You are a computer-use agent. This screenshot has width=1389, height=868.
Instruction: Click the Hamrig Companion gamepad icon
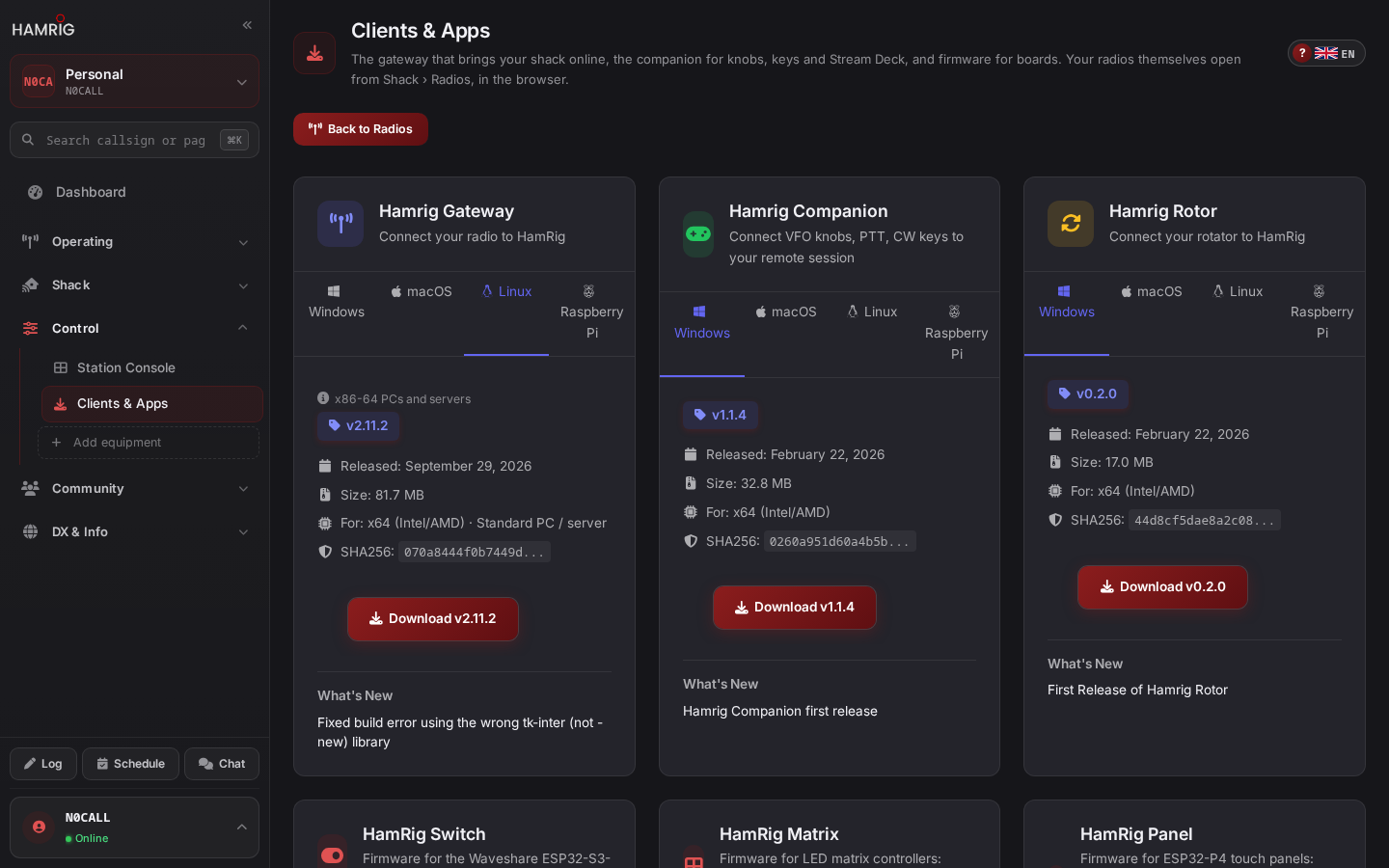click(698, 234)
